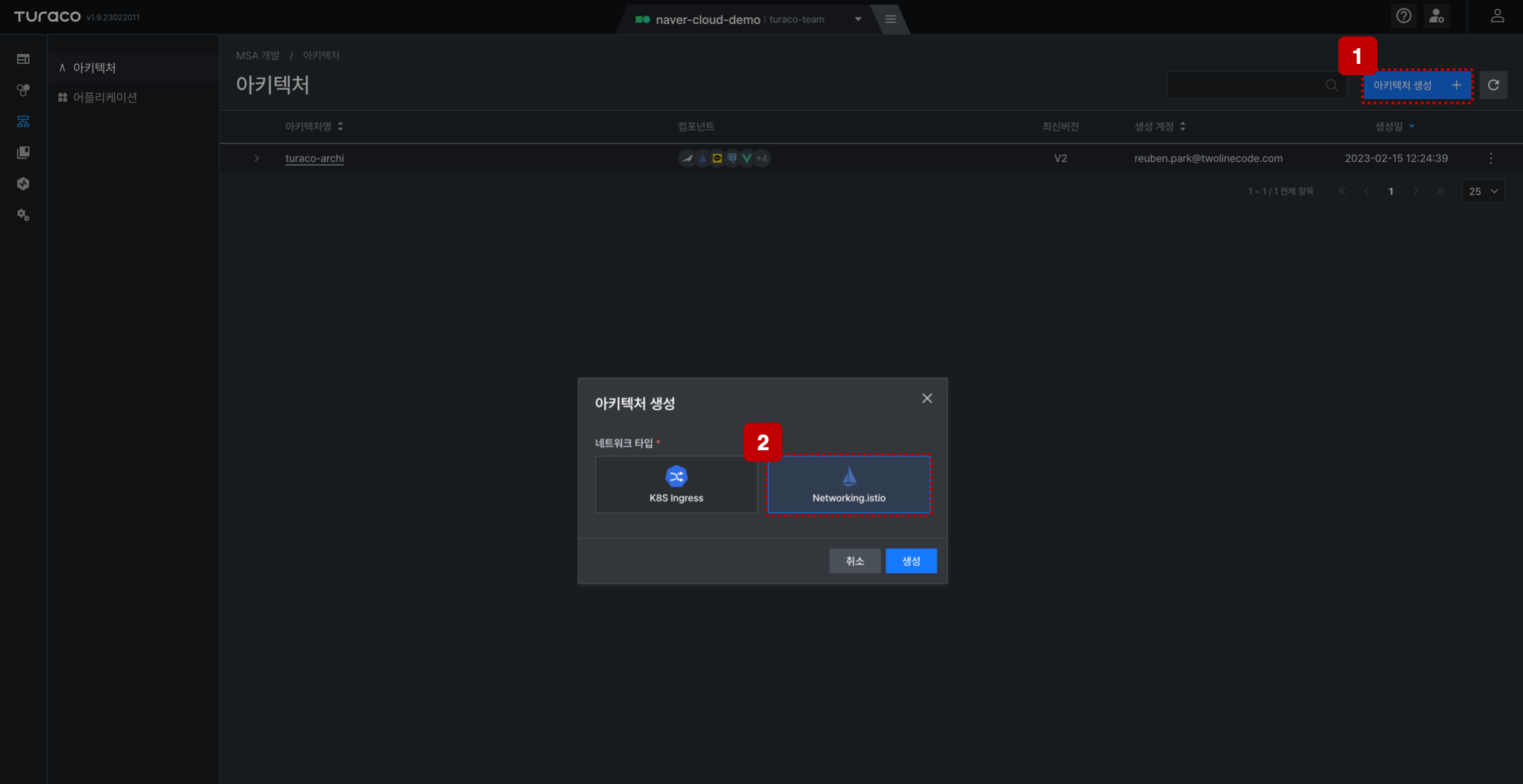Expand the turaco-archi row
The width and height of the screenshot is (1523, 784).
pos(256,158)
